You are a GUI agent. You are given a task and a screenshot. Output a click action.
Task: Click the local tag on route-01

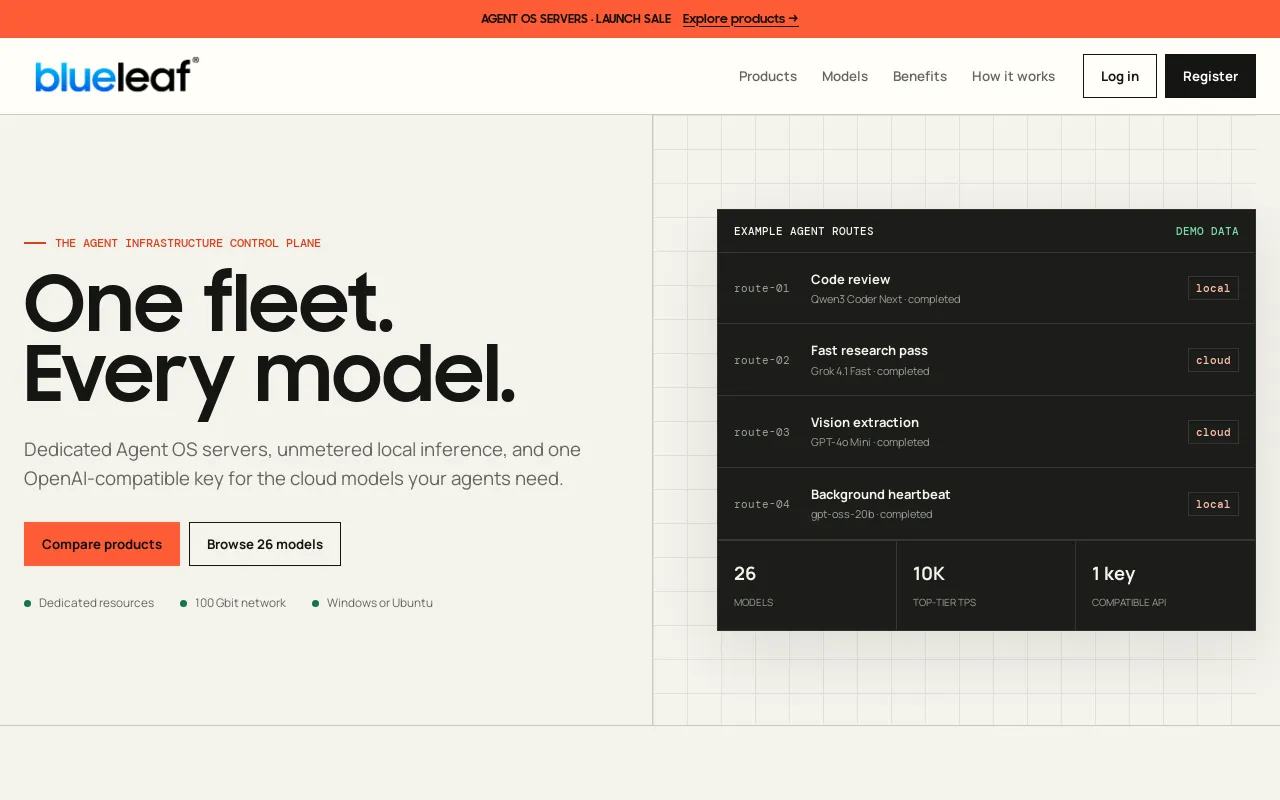coord(1213,288)
